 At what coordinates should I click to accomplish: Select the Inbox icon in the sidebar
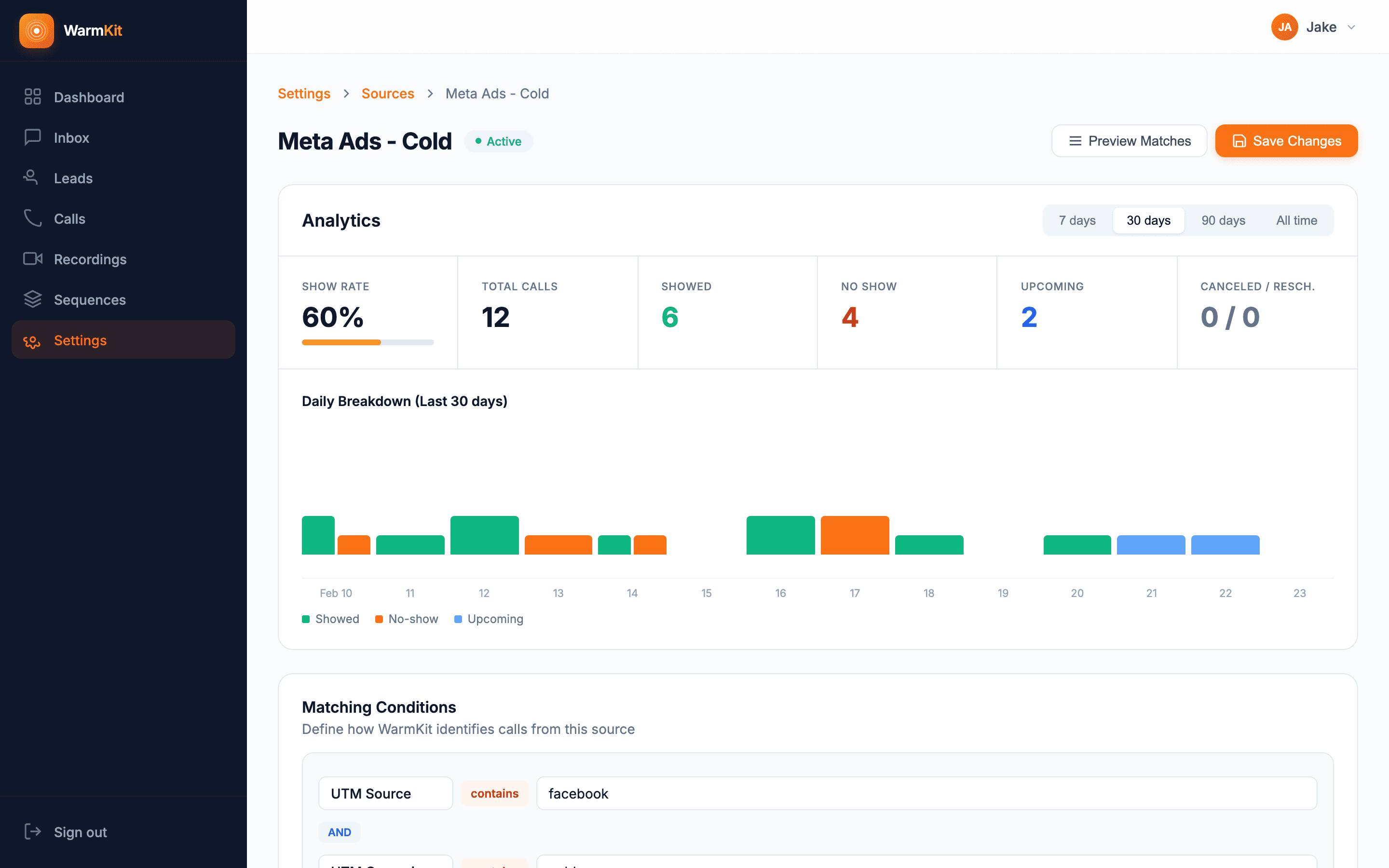(x=33, y=137)
